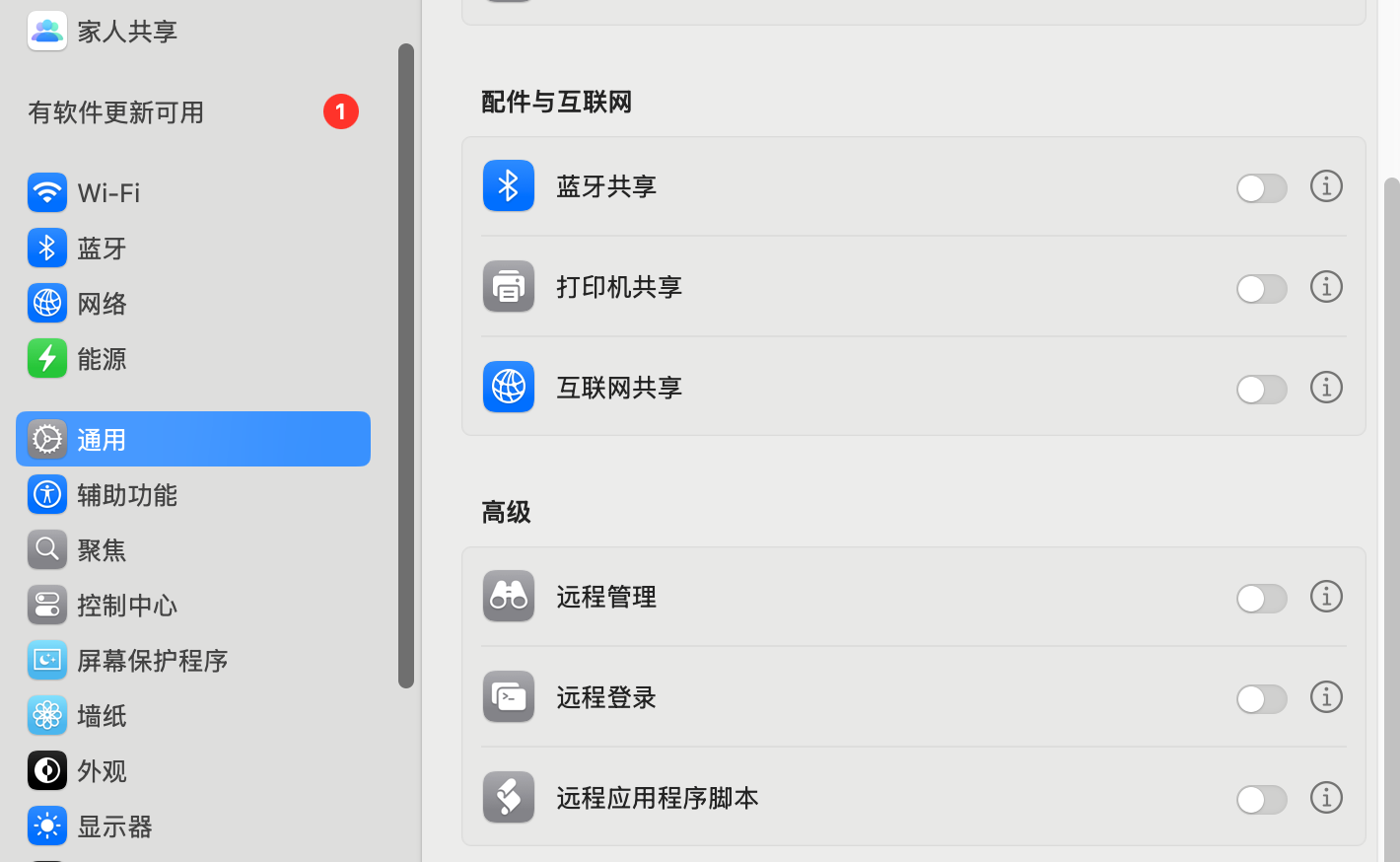
Task: Click the info button beside 打印机共享
Action: [x=1326, y=286]
